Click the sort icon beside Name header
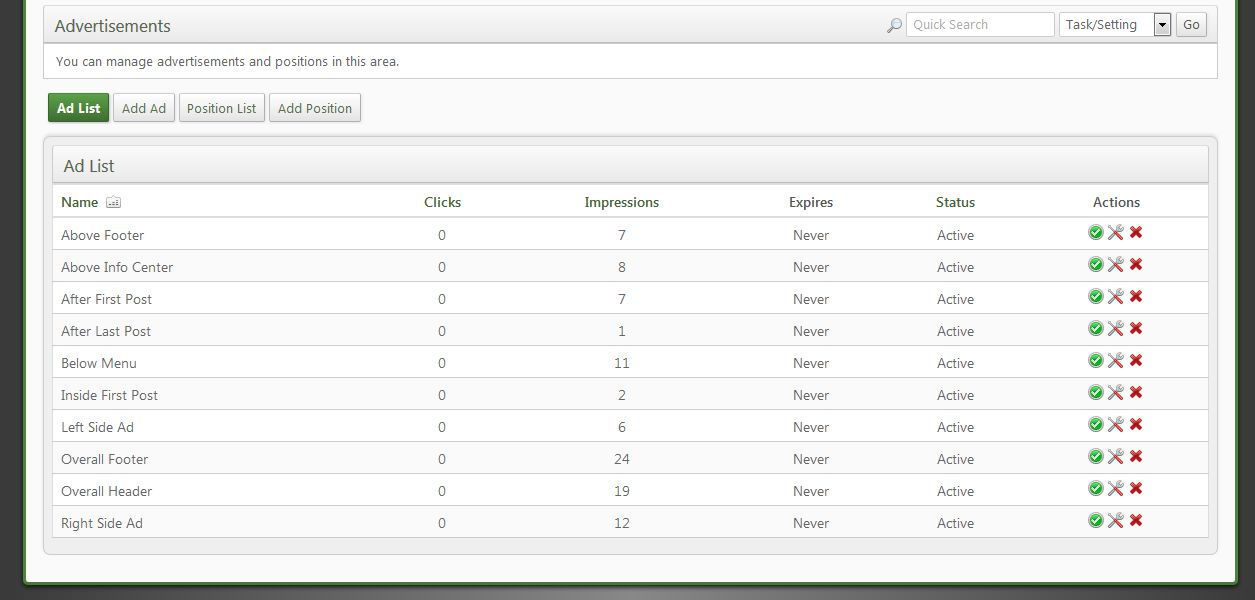 pos(113,202)
